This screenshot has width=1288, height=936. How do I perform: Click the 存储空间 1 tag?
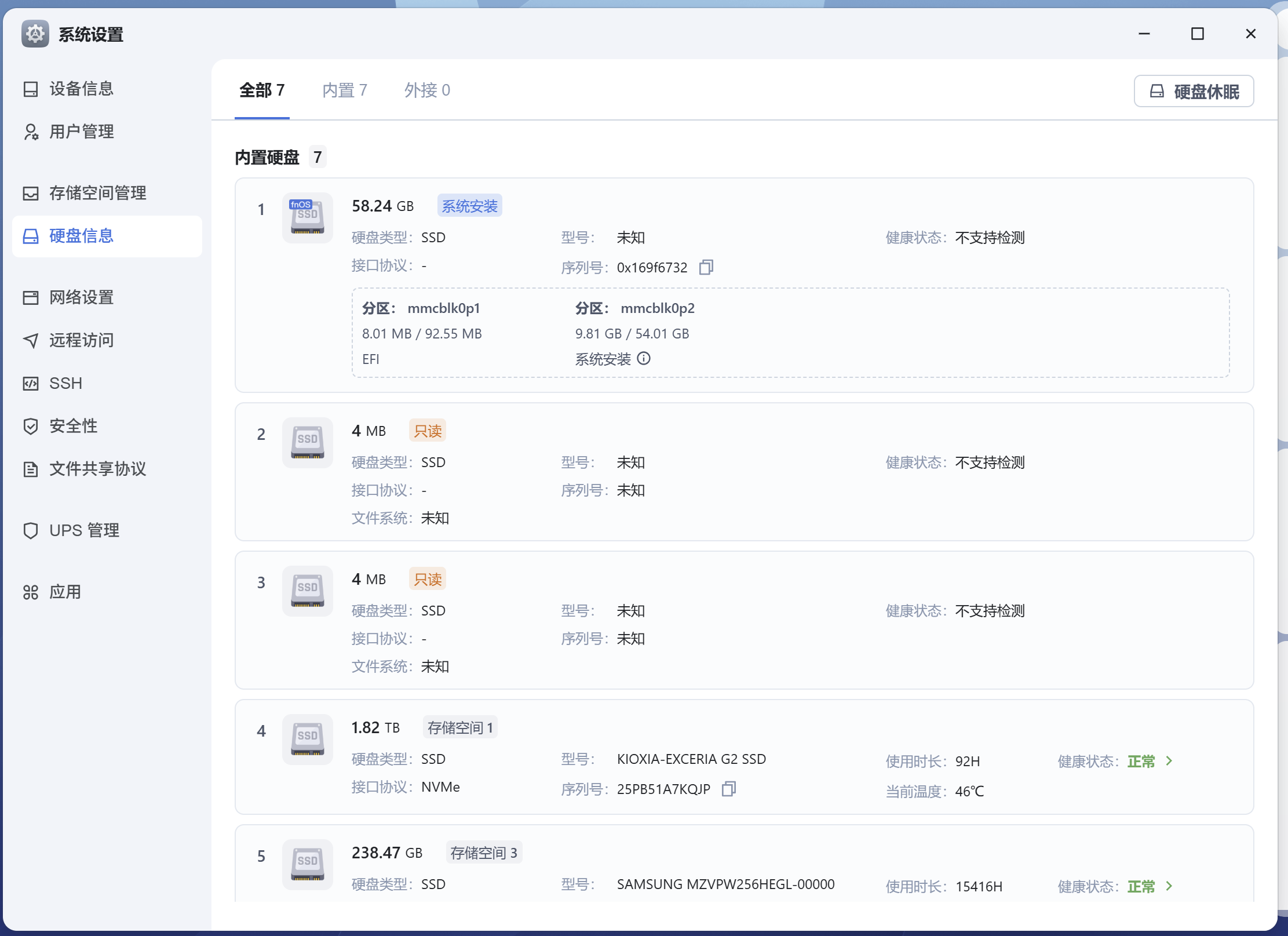pyautogui.click(x=460, y=727)
